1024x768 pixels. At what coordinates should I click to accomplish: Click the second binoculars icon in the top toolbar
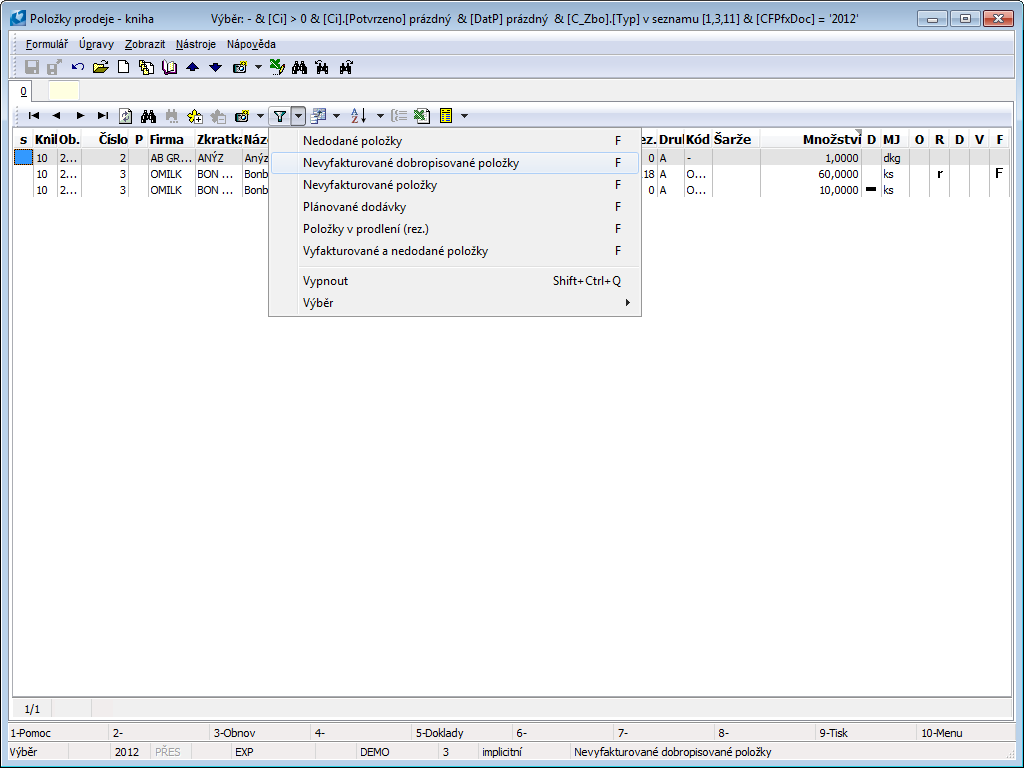[x=323, y=67]
